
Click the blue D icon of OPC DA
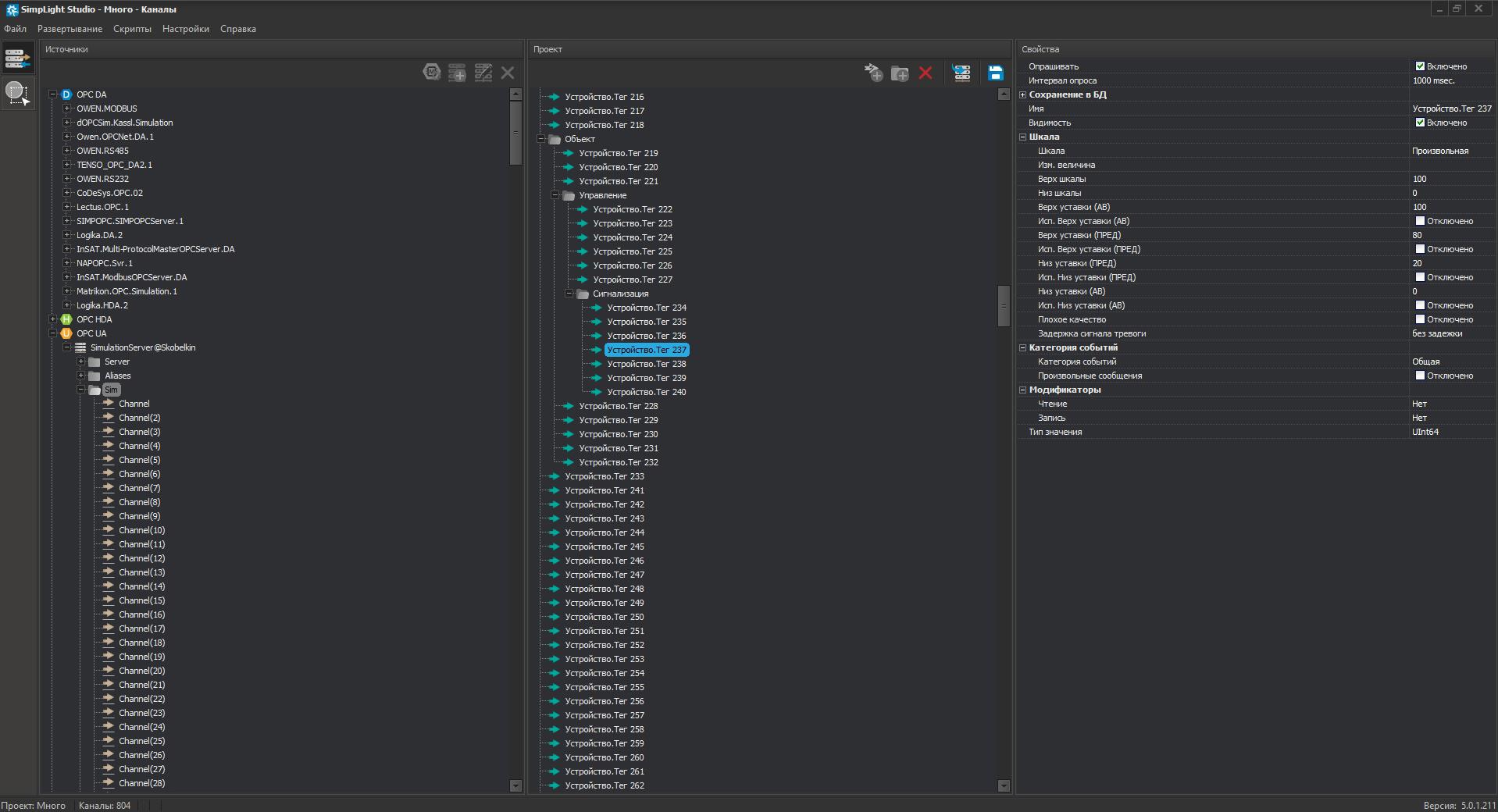click(66, 94)
